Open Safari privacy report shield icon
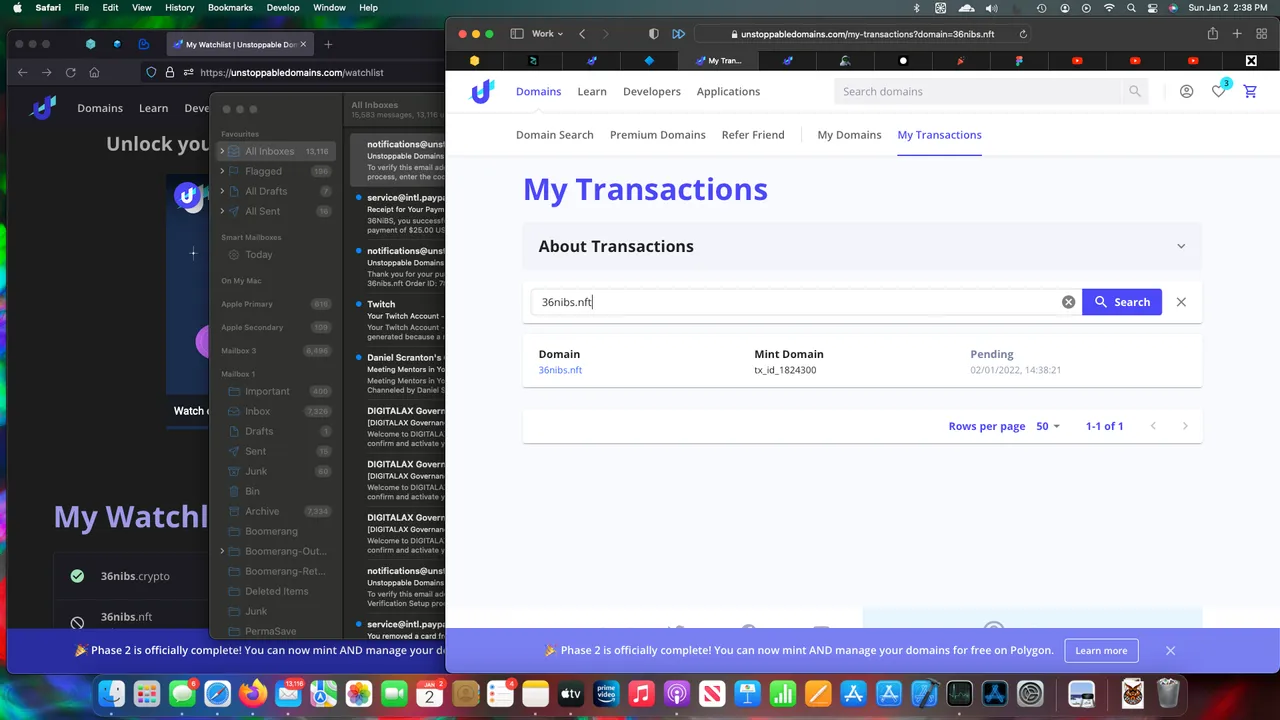The image size is (1280, 720). [x=654, y=33]
